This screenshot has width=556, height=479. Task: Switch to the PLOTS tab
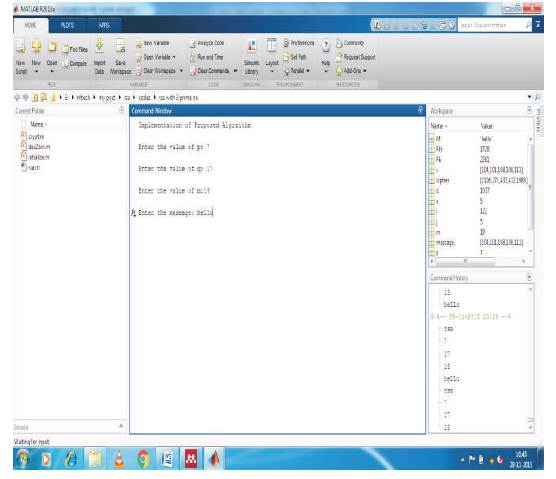(x=67, y=25)
